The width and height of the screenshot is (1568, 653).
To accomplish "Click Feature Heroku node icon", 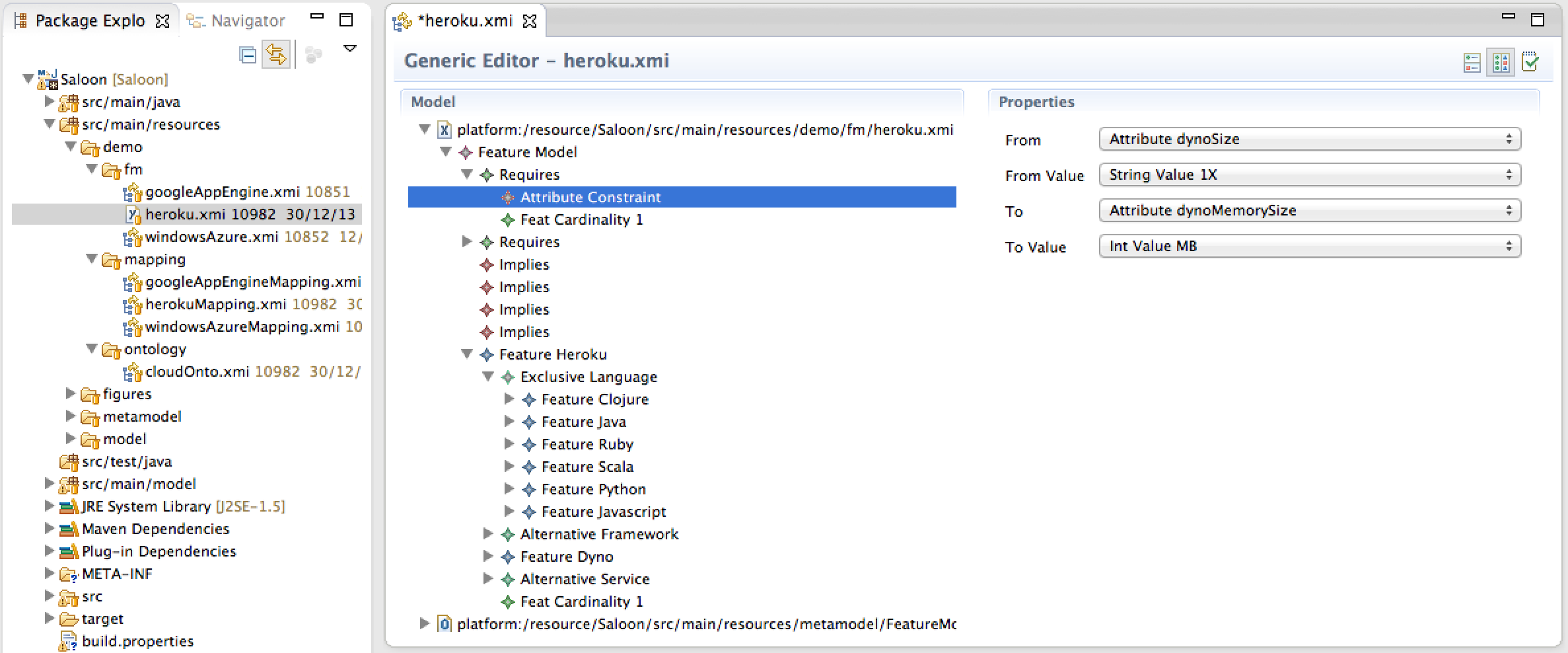I will [487, 354].
